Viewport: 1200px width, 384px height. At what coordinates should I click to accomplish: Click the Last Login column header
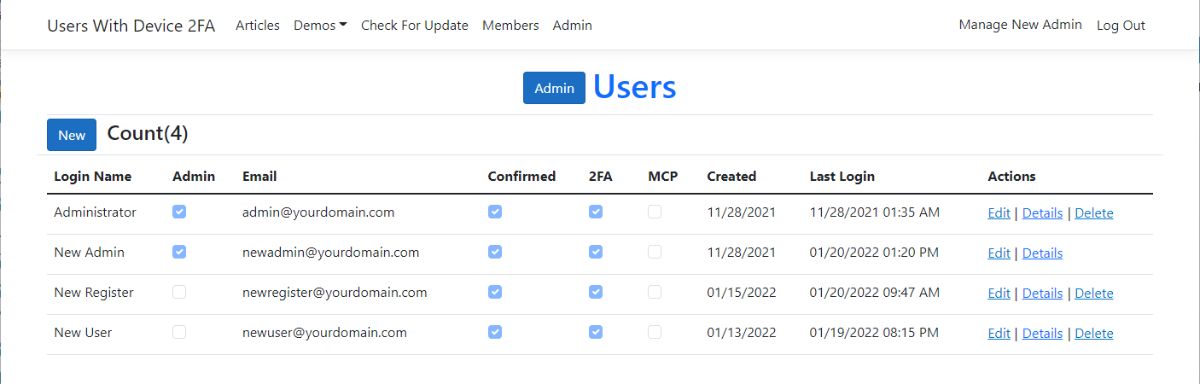tap(842, 176)
